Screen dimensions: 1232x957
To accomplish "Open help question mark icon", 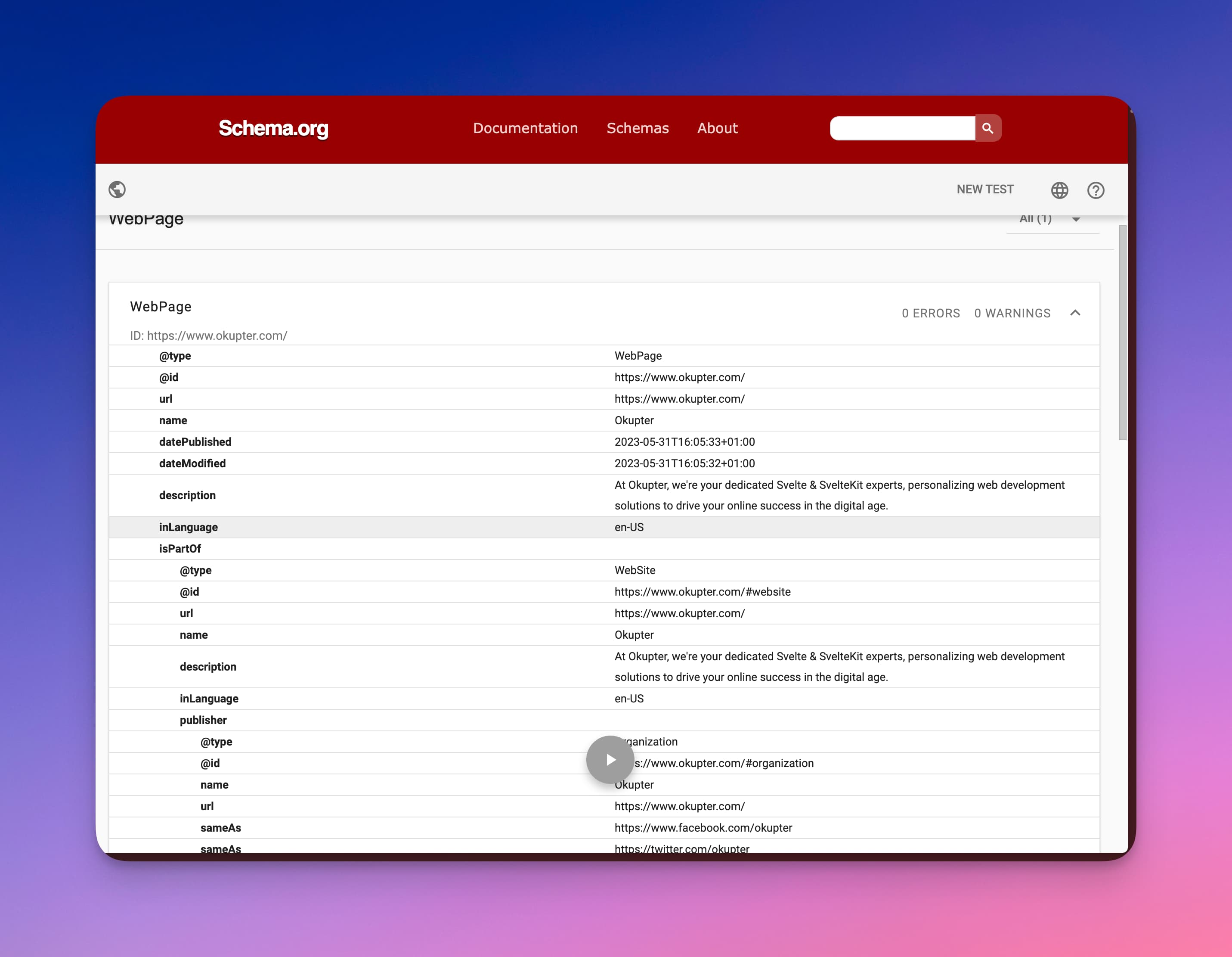I will click(1096, 190).
